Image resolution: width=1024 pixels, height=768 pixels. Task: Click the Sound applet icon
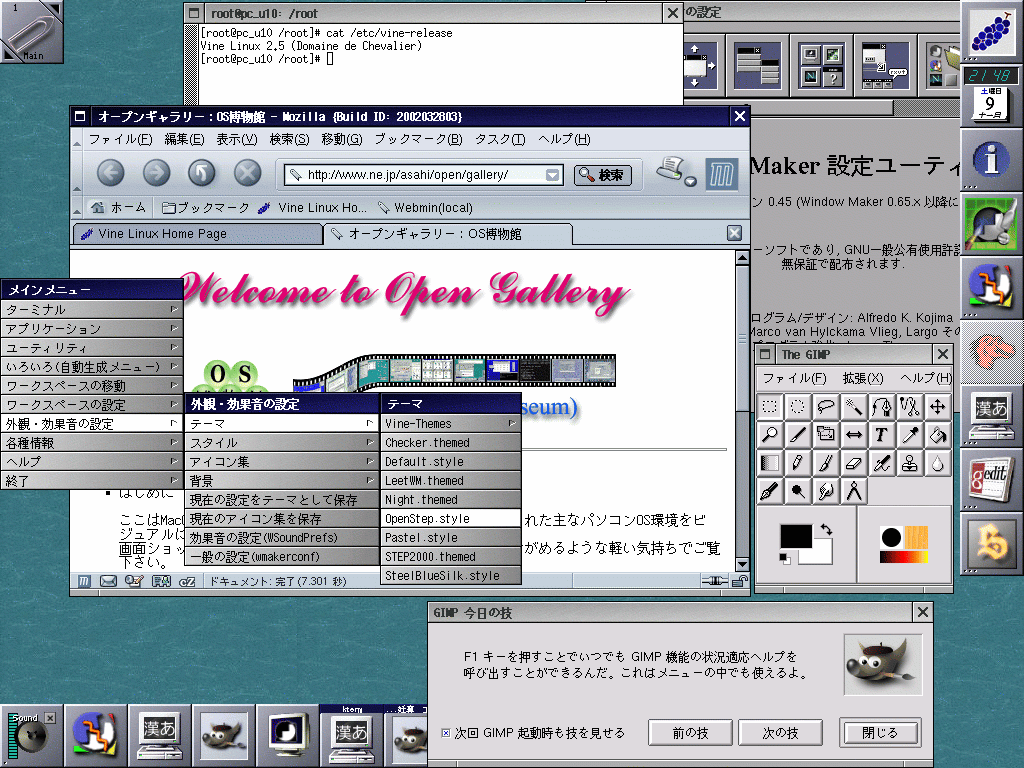click(30, 736)
